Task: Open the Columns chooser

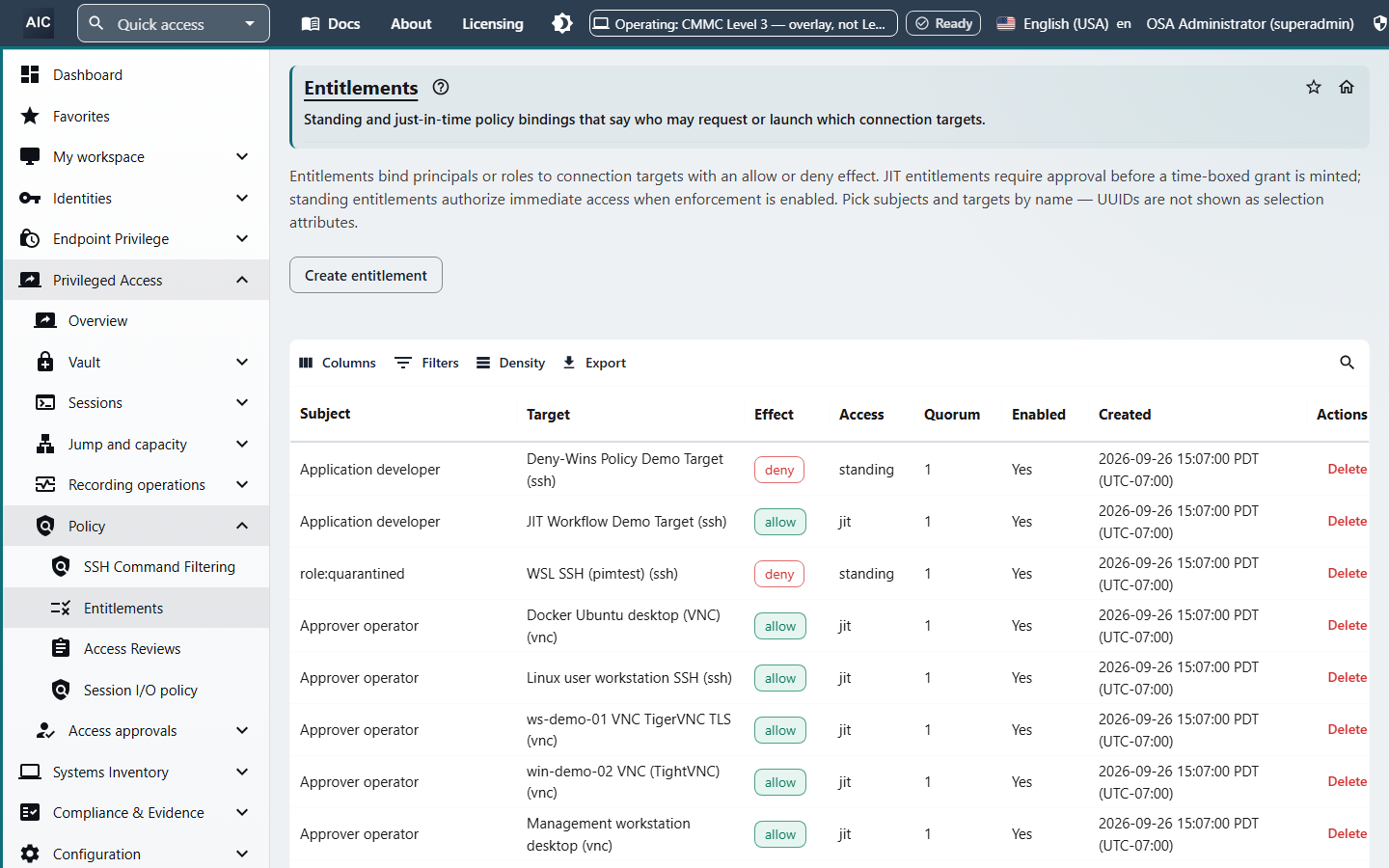Action: pyautogui.click(x=338, y=363)
